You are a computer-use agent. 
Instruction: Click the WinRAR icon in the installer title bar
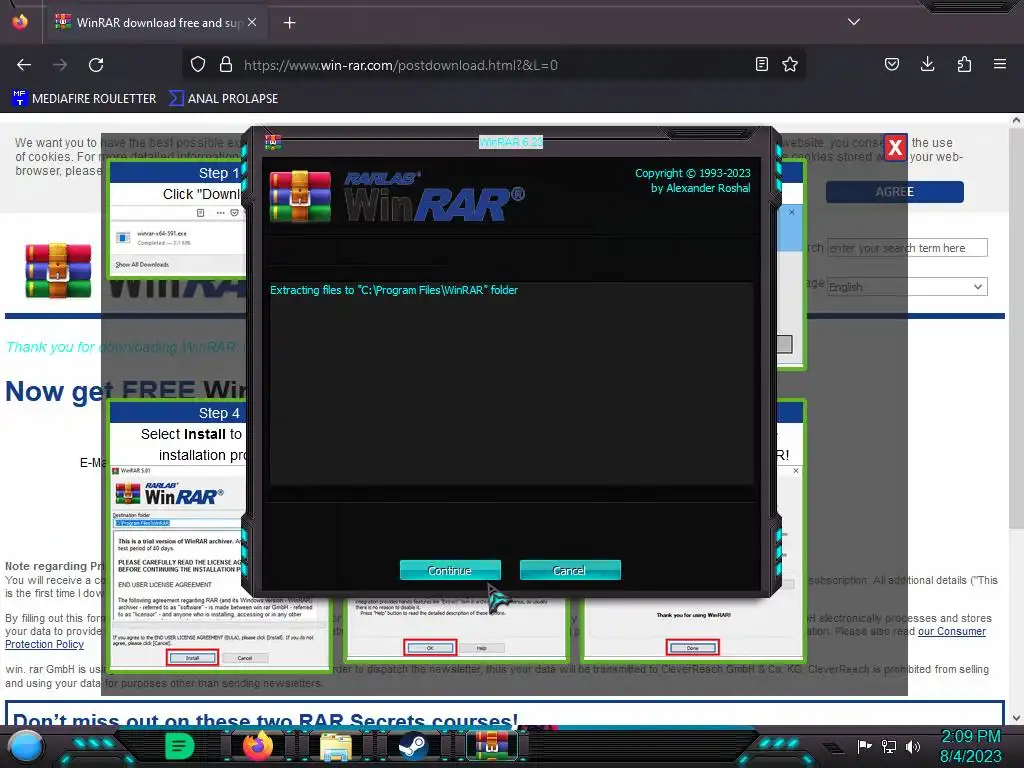pyautogui.click(x=273, y=142)
